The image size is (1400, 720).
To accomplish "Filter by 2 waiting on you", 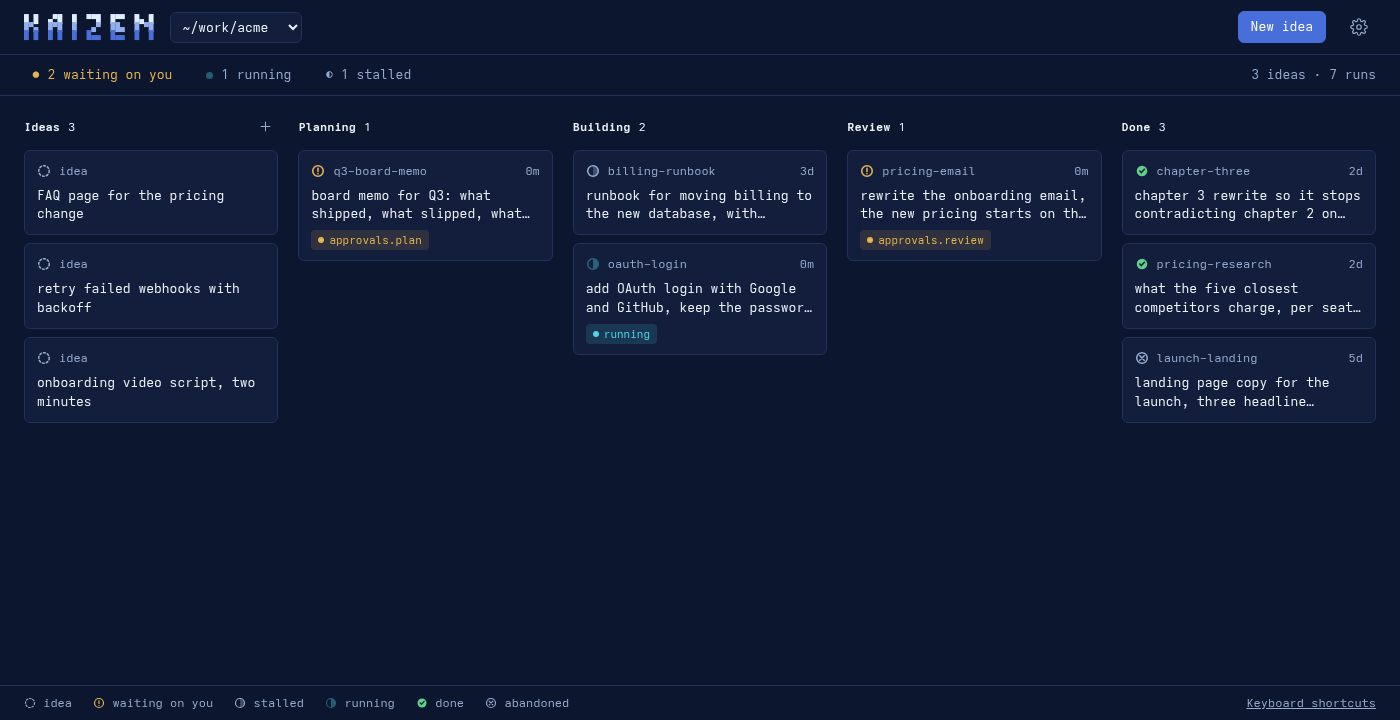I will pos(102,75).
